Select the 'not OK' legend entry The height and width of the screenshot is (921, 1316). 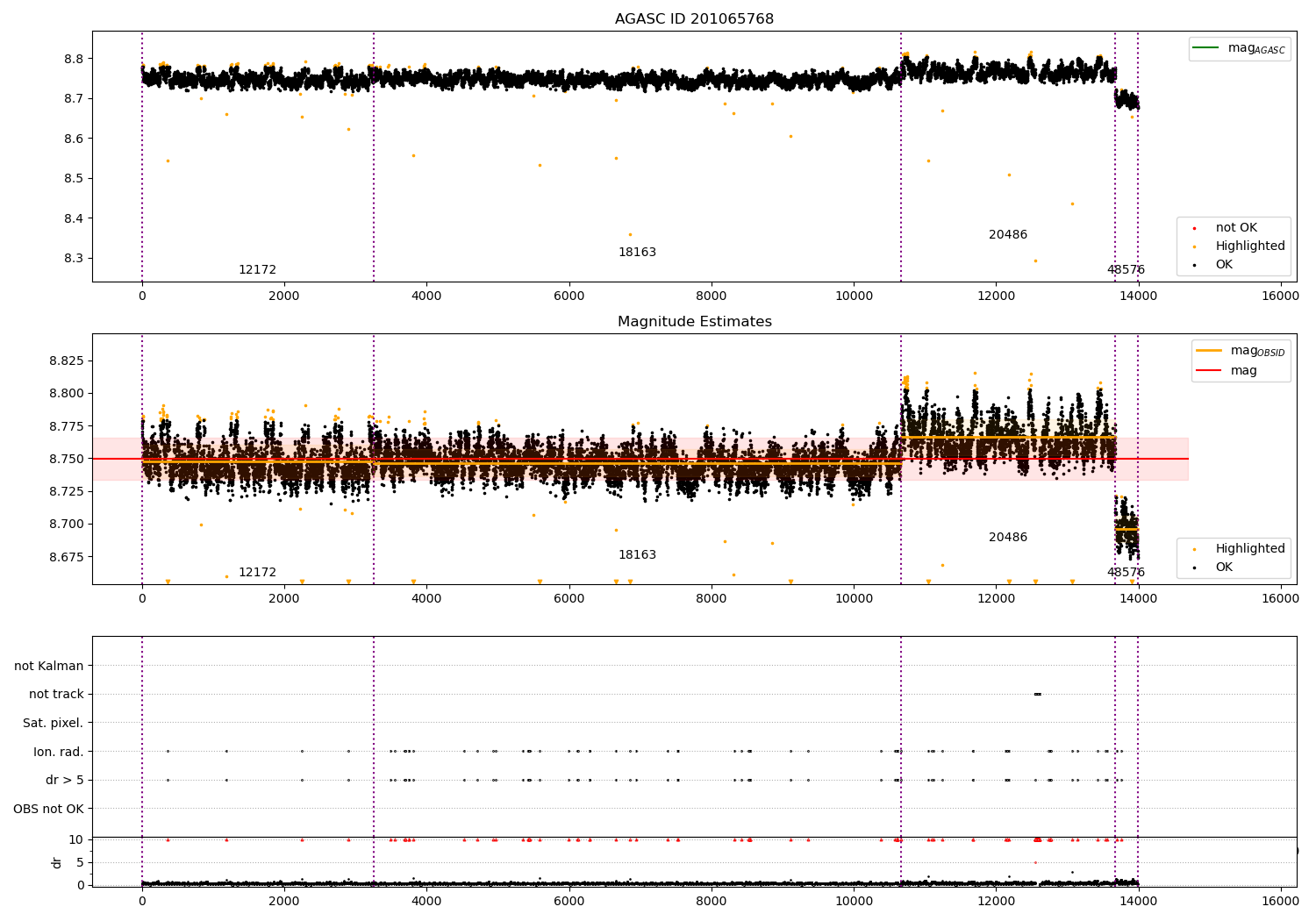(x=1236, y=227)
